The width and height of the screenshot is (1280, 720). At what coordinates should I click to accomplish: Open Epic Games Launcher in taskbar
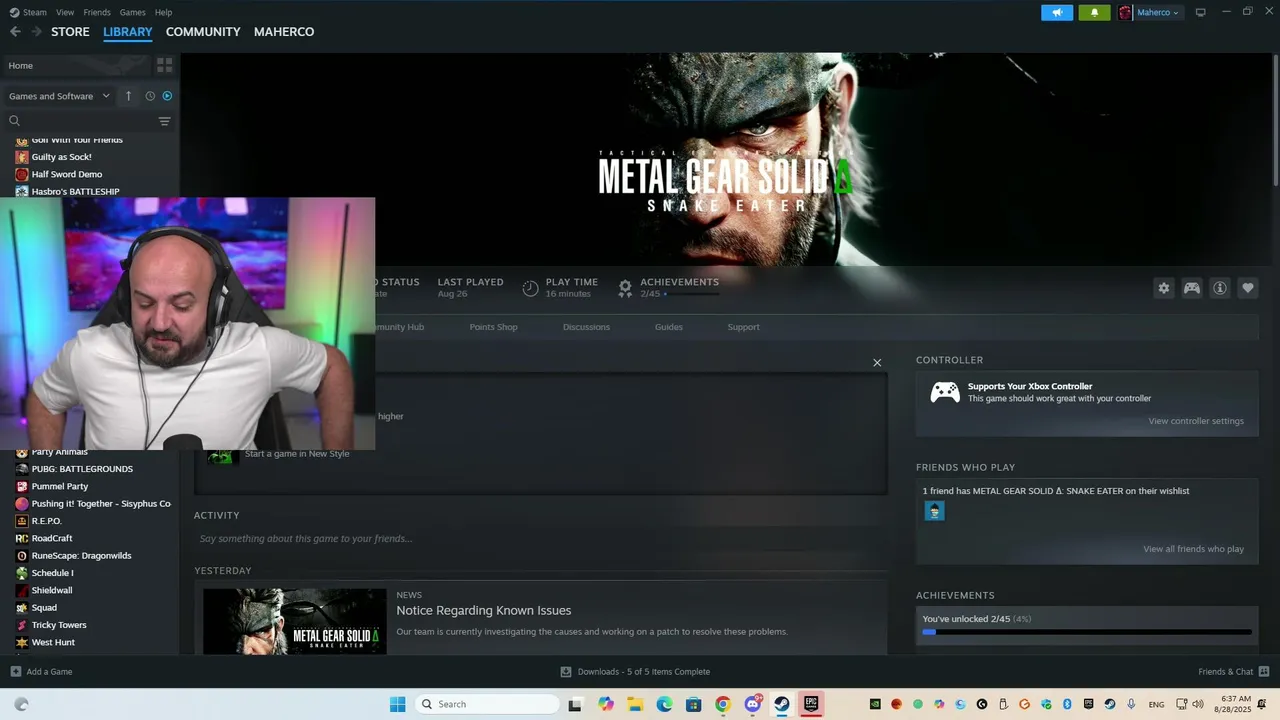(811, 704)
